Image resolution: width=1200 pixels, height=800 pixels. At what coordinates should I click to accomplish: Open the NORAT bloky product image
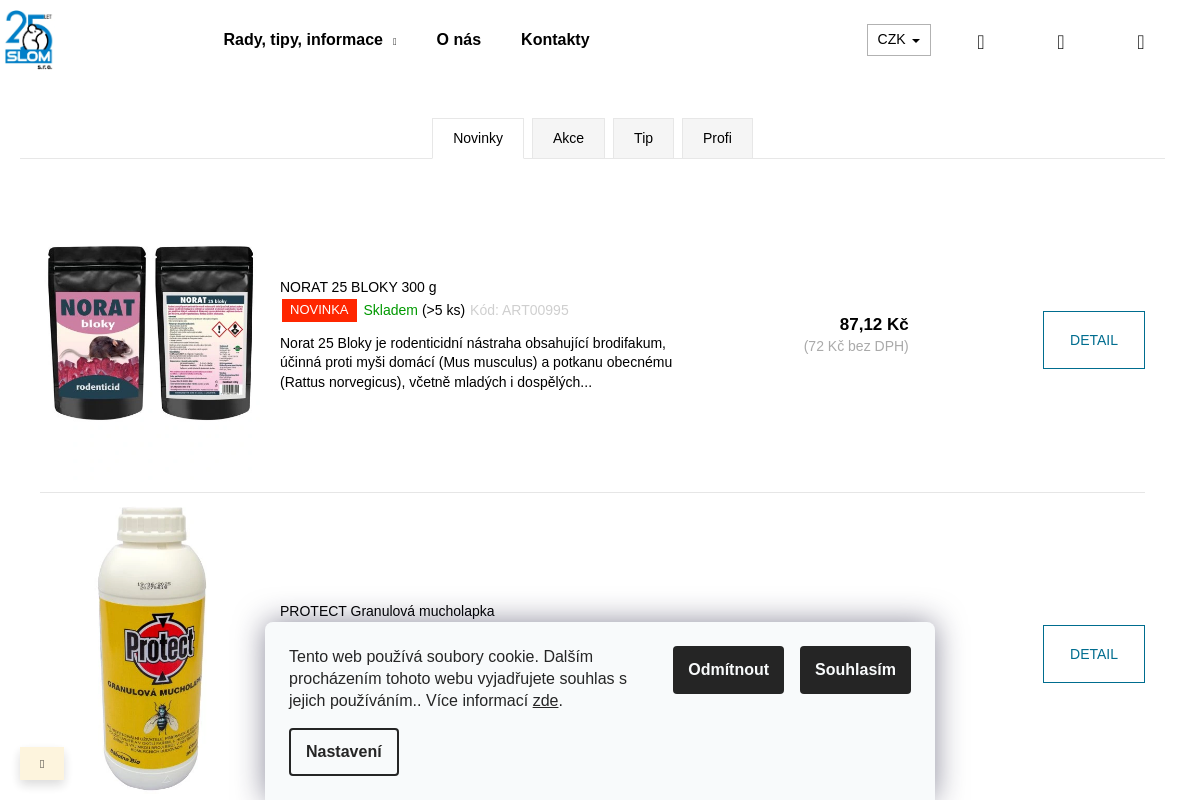click(x=150, y=333)
